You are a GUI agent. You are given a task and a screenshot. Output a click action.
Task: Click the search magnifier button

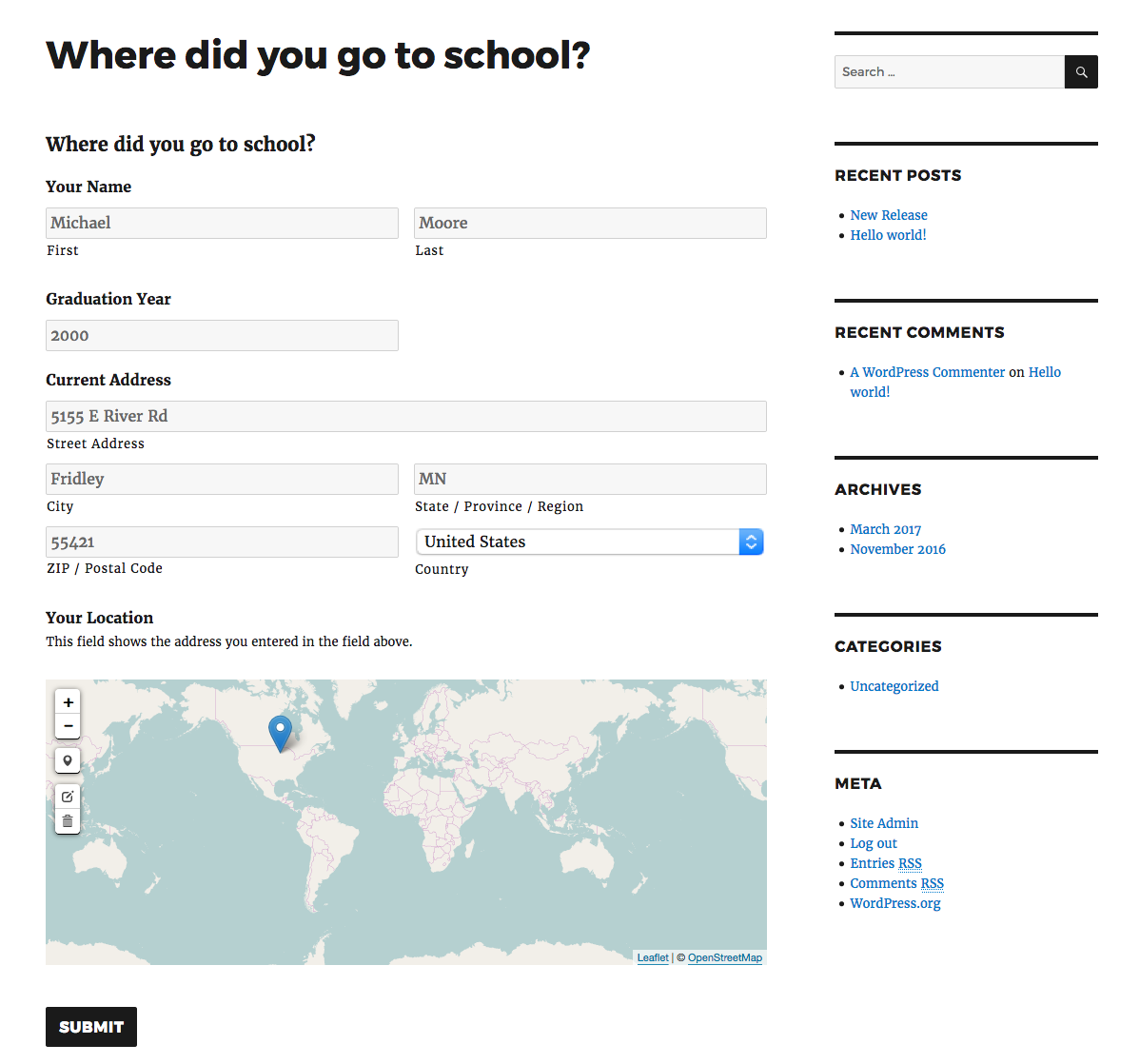click(1081, 72)
